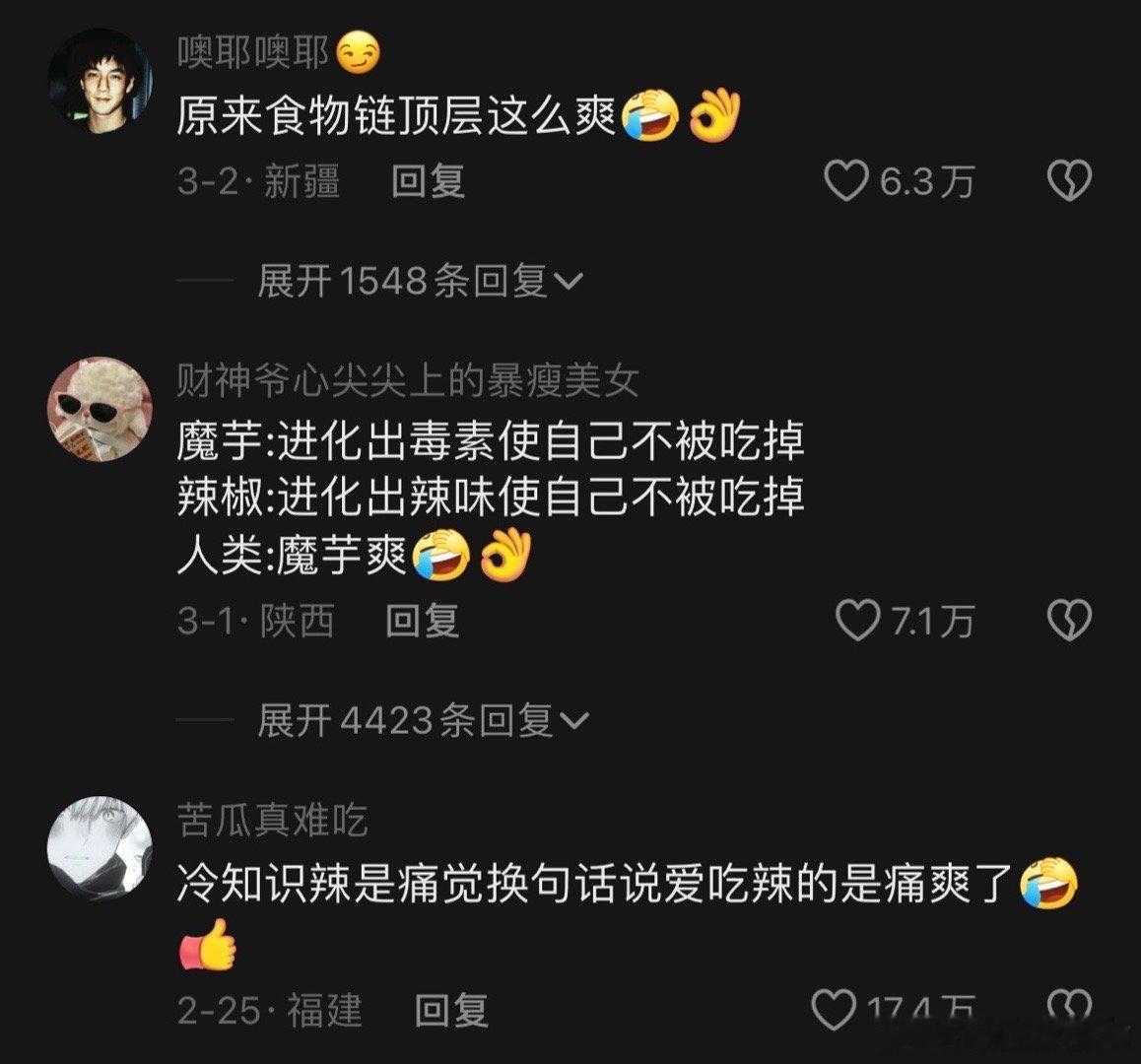Select the comment text 原来食物链顶层这么爽

(396, 115)
